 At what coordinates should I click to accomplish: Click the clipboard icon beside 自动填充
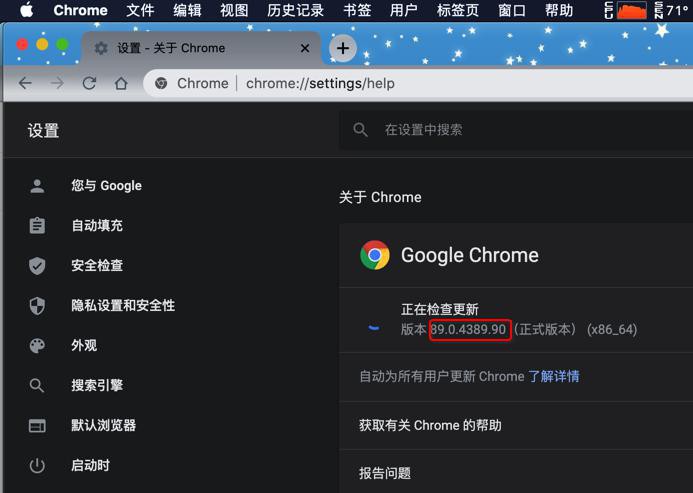pos(37,225)
